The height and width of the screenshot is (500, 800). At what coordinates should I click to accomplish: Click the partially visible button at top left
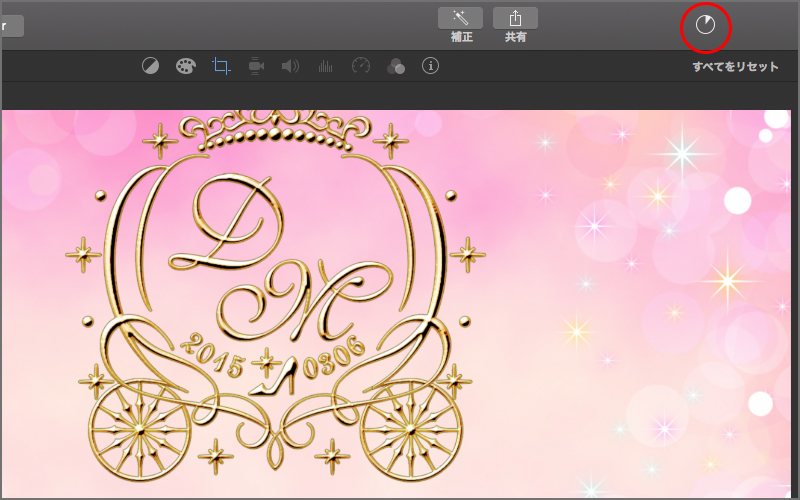click(11, 26)
